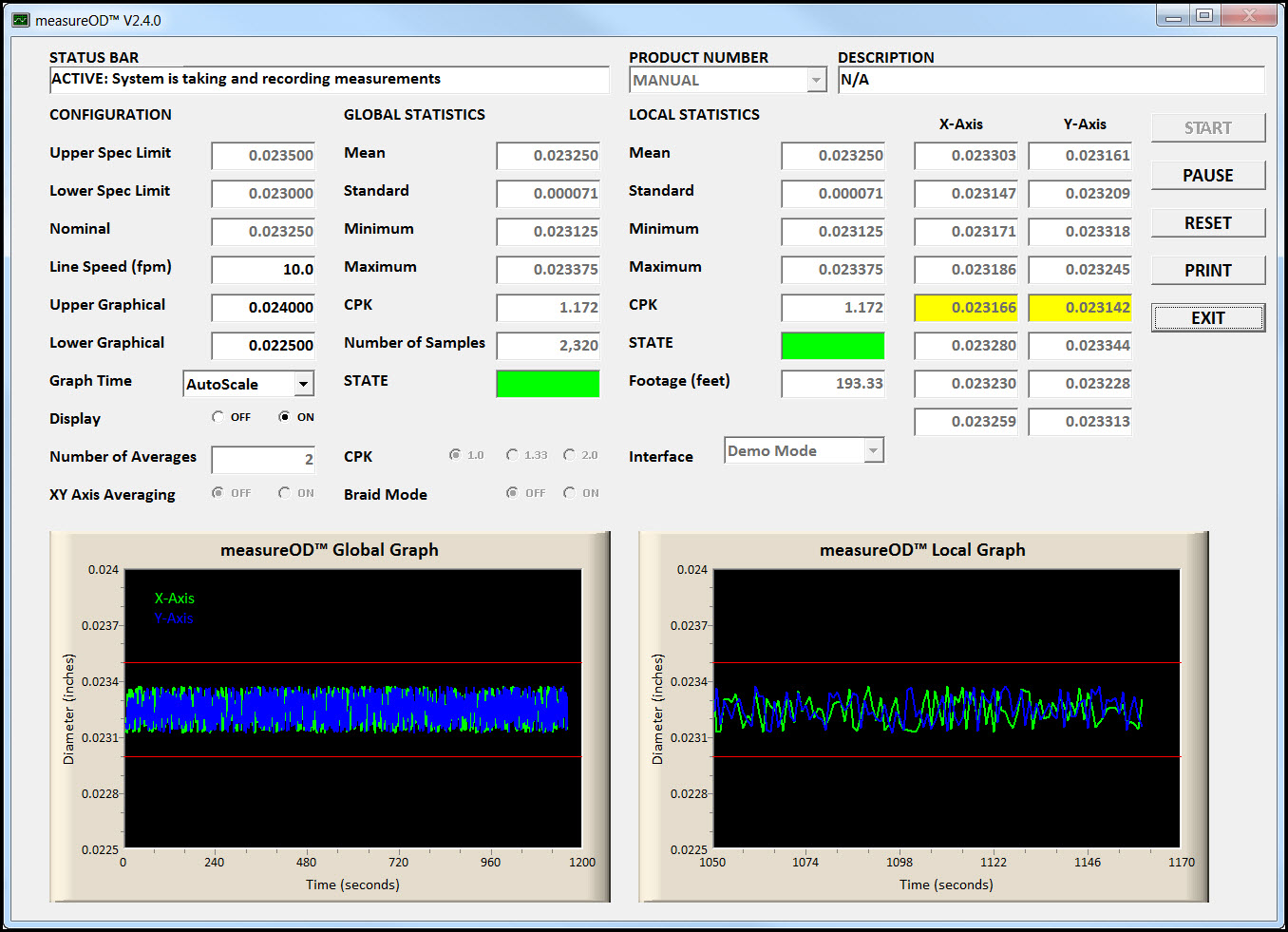Exit the application with EXIT

tap(1208, 318)
